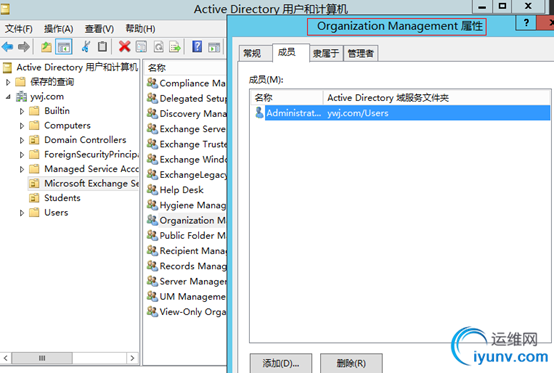554x373 pixels.
Task: Click the Back arrow toolbar icon
Action: tap(7, 47)
